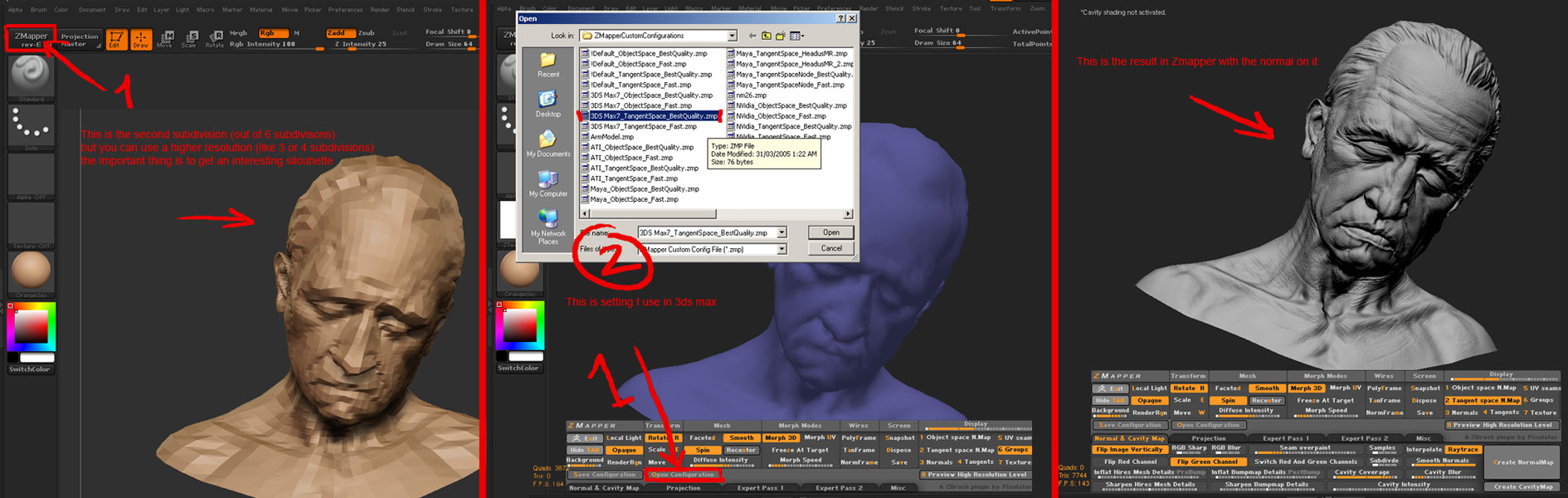Open the Material menu in the left window
This screenshot has width=1568, height=498.
(261, 9)
